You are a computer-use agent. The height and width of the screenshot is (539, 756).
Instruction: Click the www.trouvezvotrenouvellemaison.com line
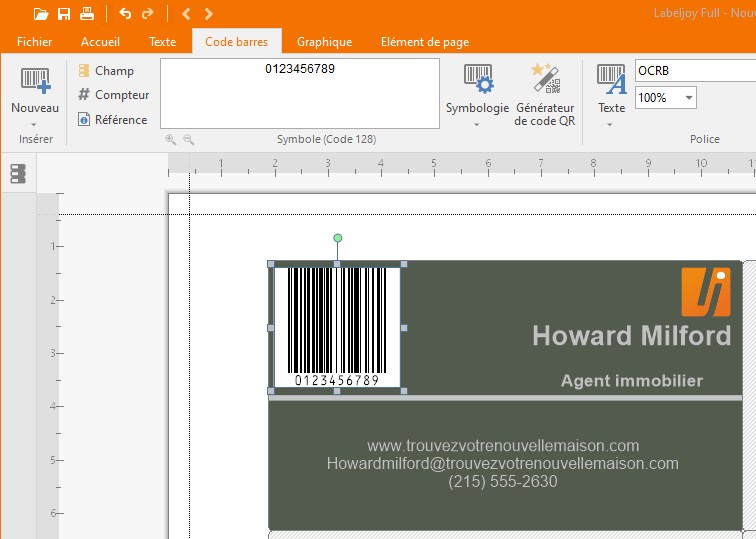point(503,445)
